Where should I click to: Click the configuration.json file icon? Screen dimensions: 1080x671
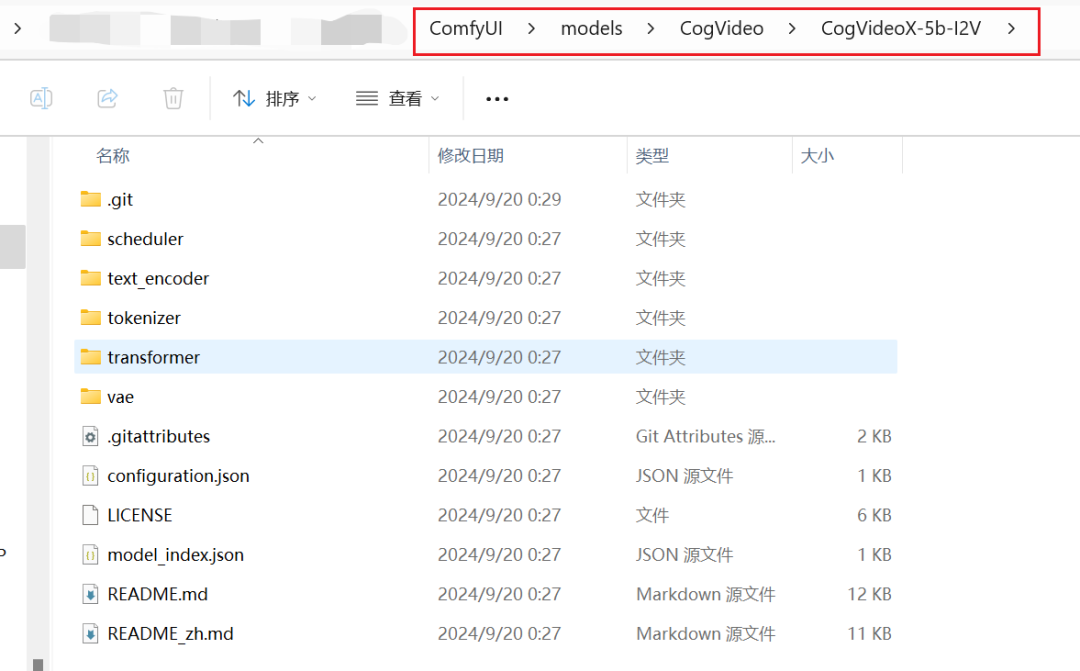point(90,475)
